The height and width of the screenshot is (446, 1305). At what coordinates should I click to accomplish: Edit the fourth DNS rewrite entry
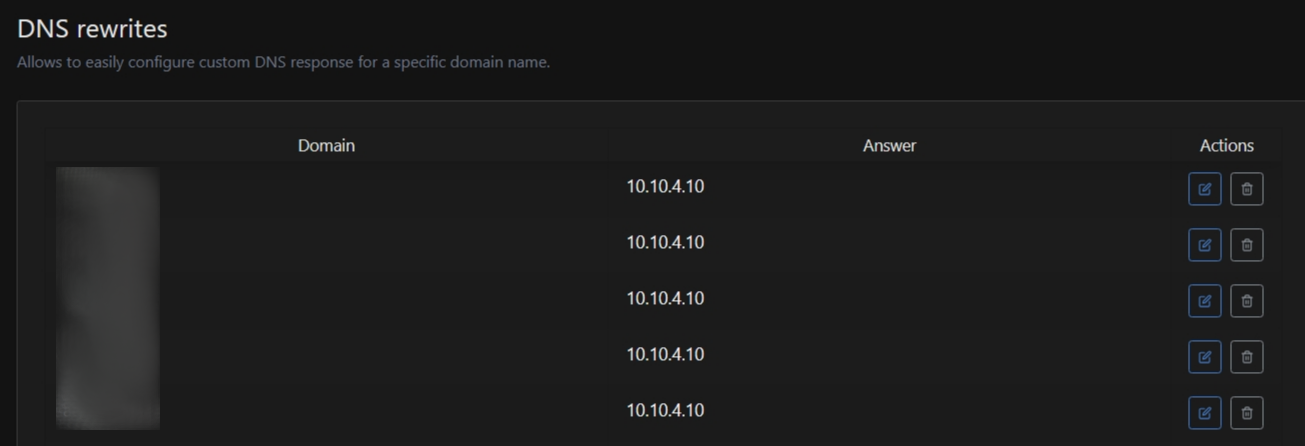pos(1205,357)
